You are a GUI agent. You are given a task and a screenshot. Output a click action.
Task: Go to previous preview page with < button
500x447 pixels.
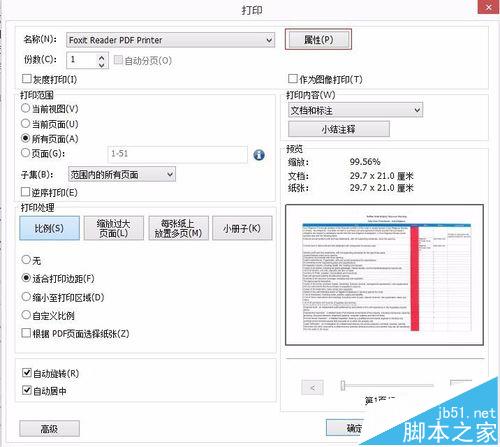[312, 388]
